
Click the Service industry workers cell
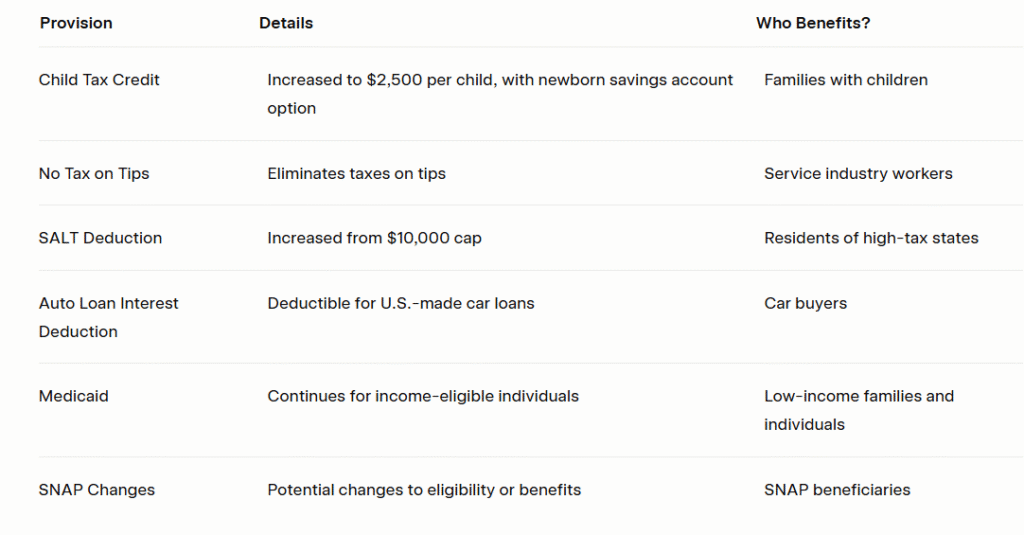click(x=858, y=174)
